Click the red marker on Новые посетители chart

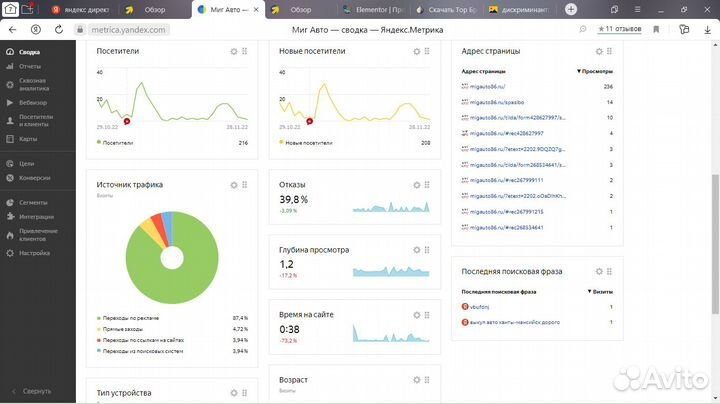pyautogui.click(x=309, y=121)
